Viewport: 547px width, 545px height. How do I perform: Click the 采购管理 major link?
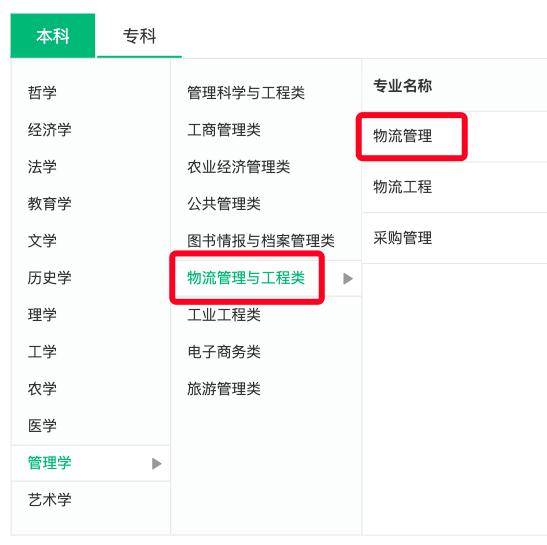pos(403,238)
